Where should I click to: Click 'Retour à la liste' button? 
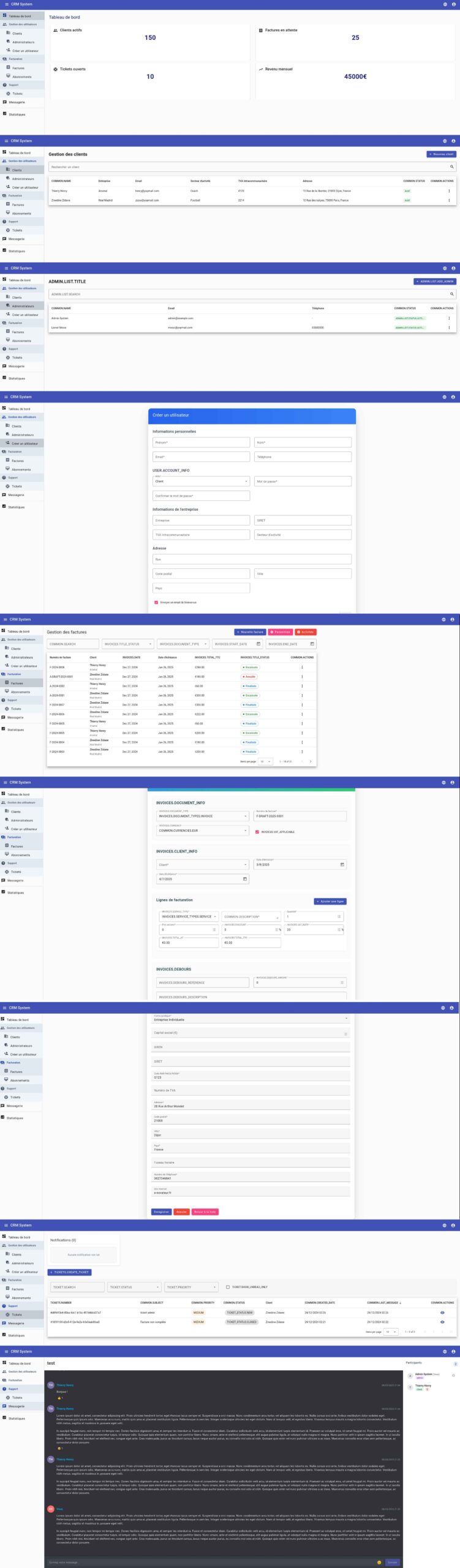click(205, 1212)
